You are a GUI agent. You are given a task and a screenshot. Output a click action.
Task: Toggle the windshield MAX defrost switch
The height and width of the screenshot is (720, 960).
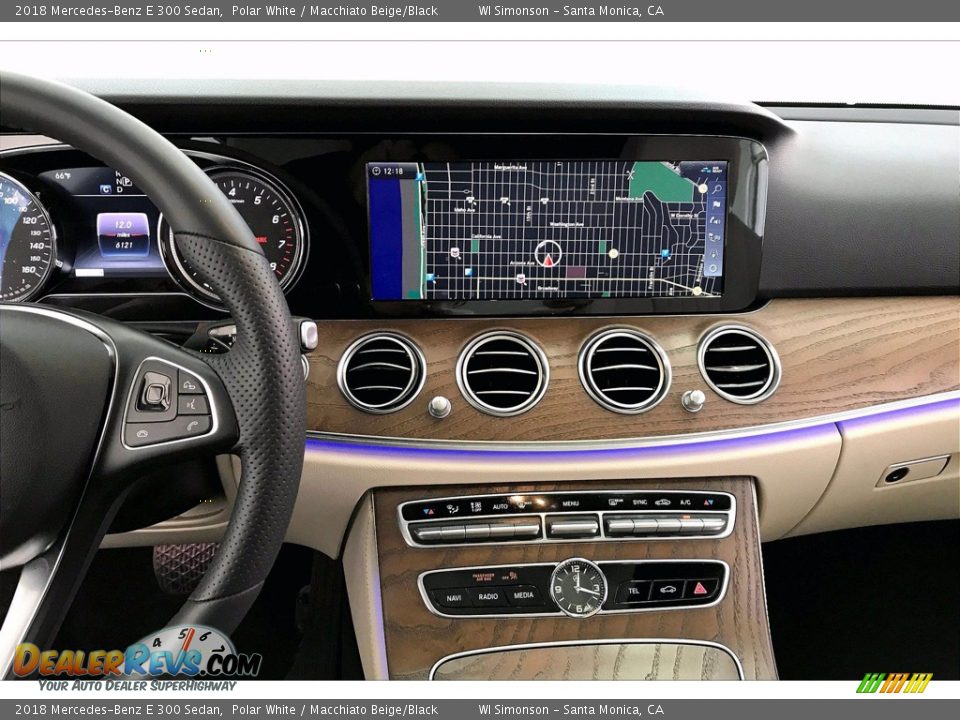525,529
